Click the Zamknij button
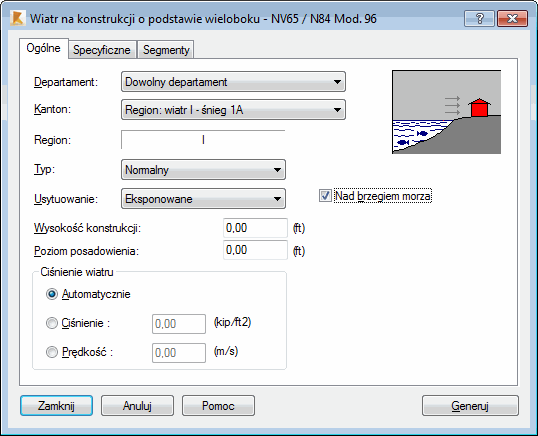This screenshot has width=538, height=436. (56, 406)
